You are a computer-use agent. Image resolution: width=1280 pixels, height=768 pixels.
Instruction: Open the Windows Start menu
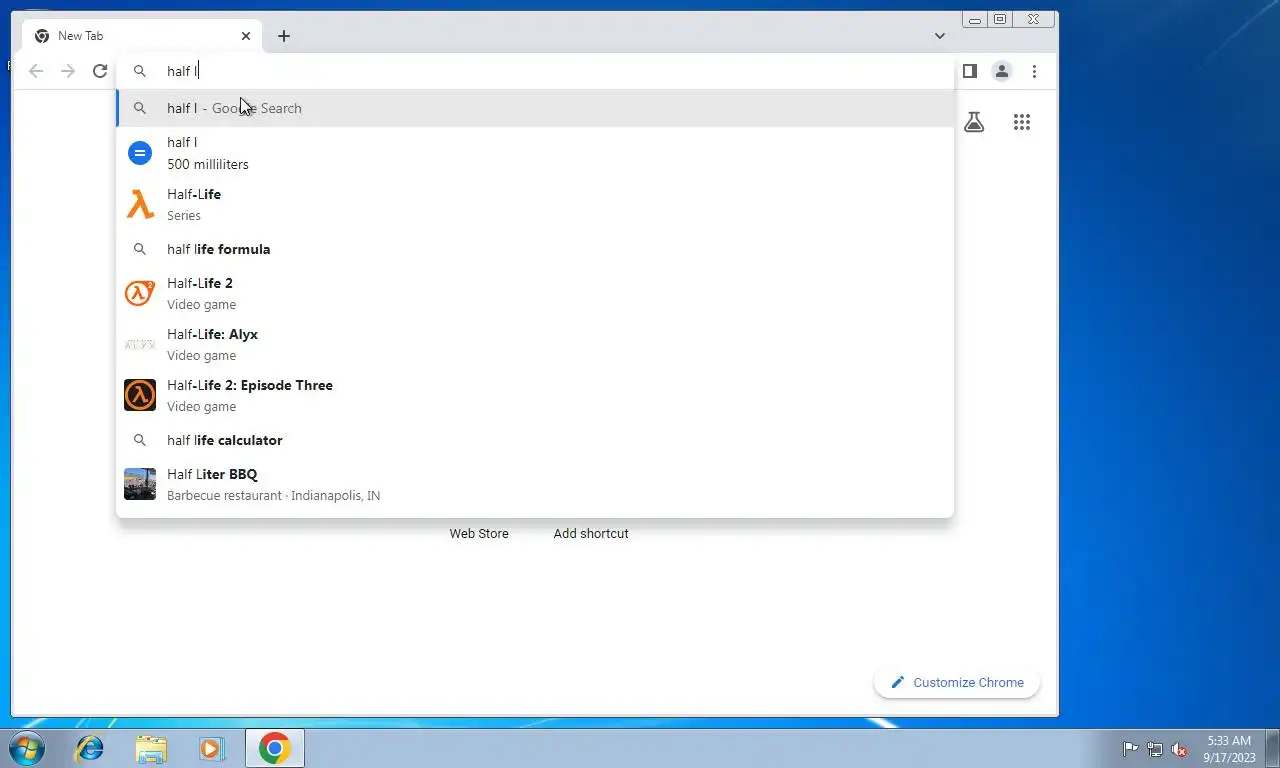(x=26, y=748)
